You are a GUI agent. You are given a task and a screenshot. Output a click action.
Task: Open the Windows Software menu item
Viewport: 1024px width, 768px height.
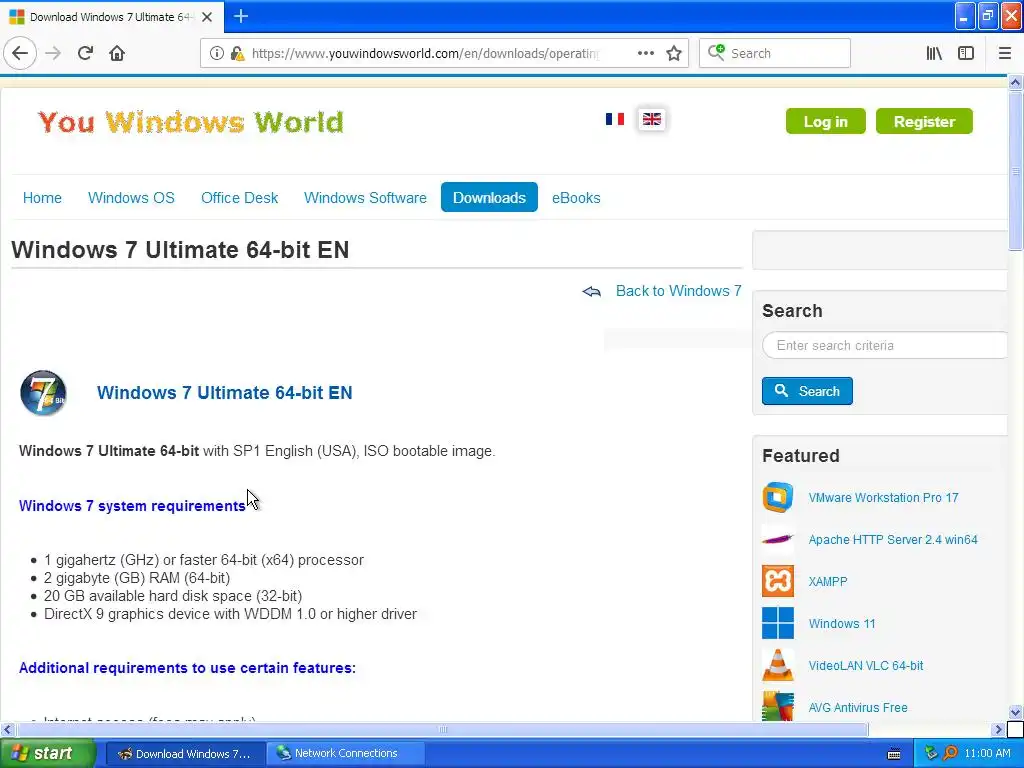click(365, 198)
